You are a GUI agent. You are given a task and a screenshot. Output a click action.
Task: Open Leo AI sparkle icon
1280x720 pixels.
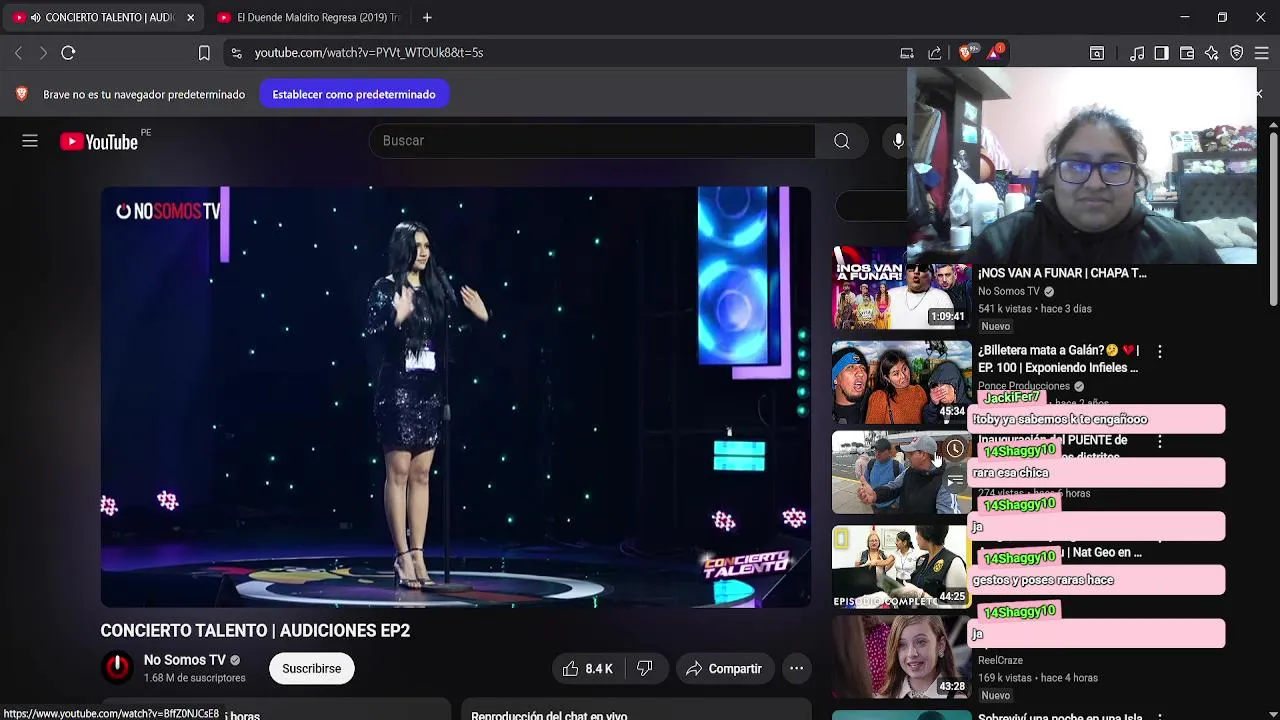(x=1212, y=53)
